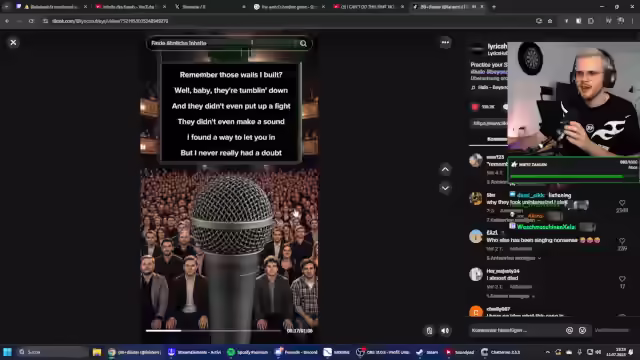The image size is (640, 360).
Task: Like the 'singing nonsense' comment
Action: (622, 241)
